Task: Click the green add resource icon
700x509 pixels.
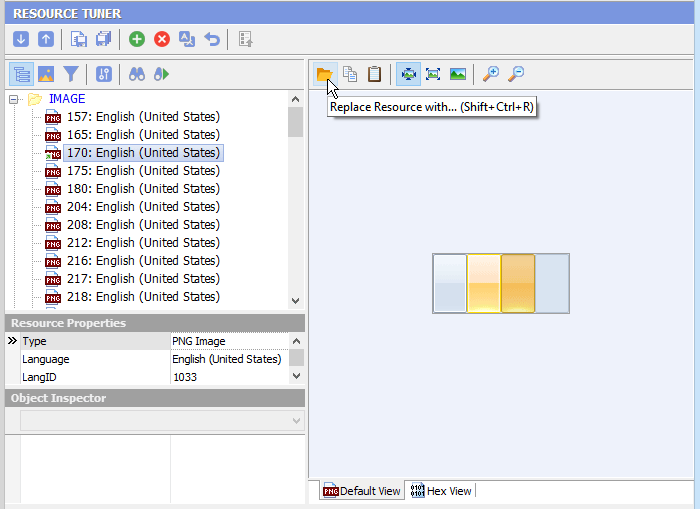Action: (x=137, y=39)
